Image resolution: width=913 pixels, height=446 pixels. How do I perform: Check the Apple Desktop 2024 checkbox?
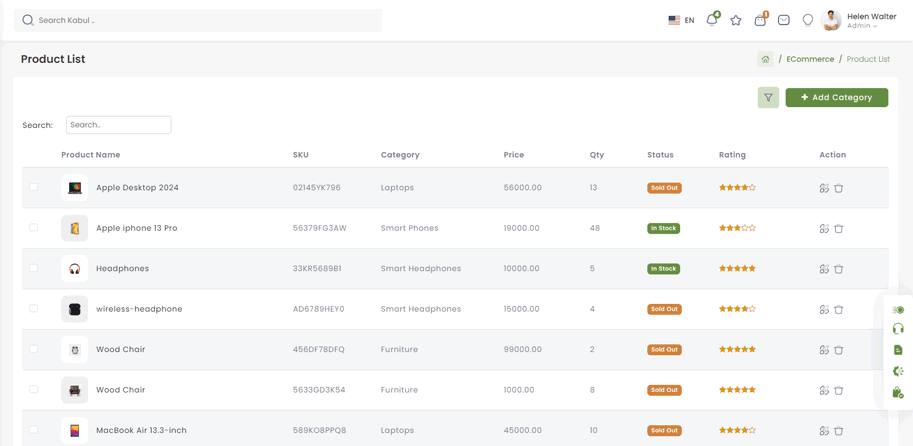[33, 187]
